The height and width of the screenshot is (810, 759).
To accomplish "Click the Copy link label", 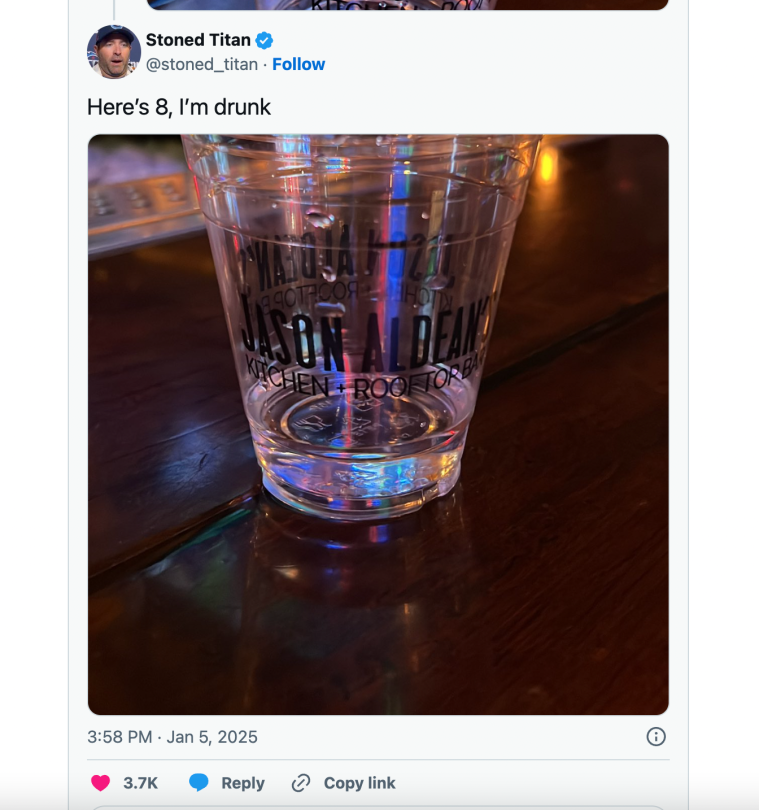I will 359,783.
